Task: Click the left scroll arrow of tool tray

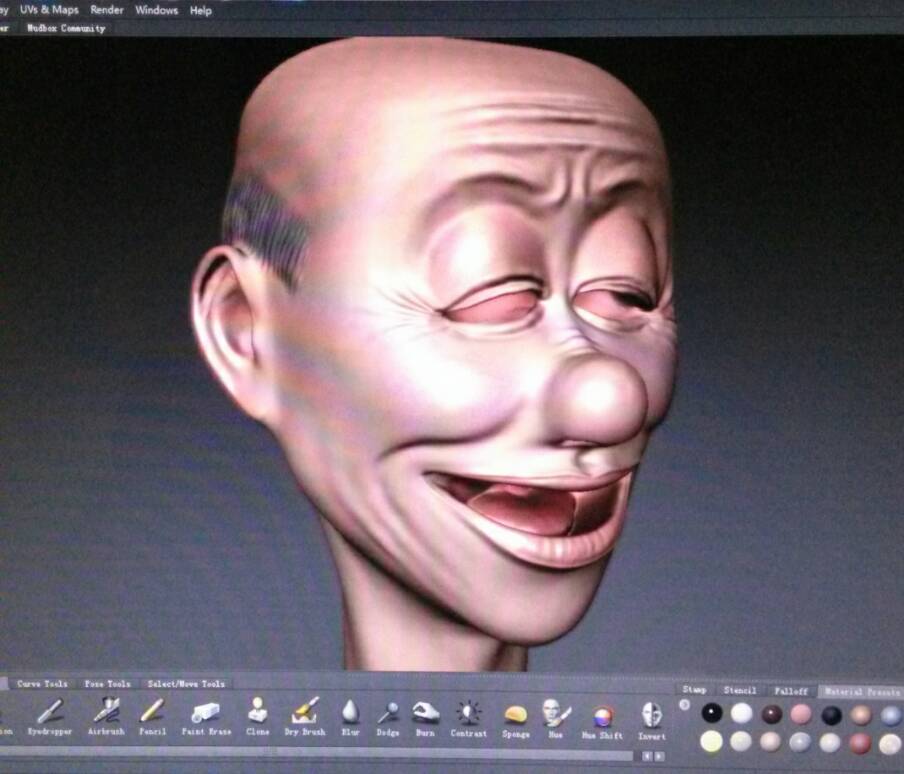Action: (x=647, y=756)
